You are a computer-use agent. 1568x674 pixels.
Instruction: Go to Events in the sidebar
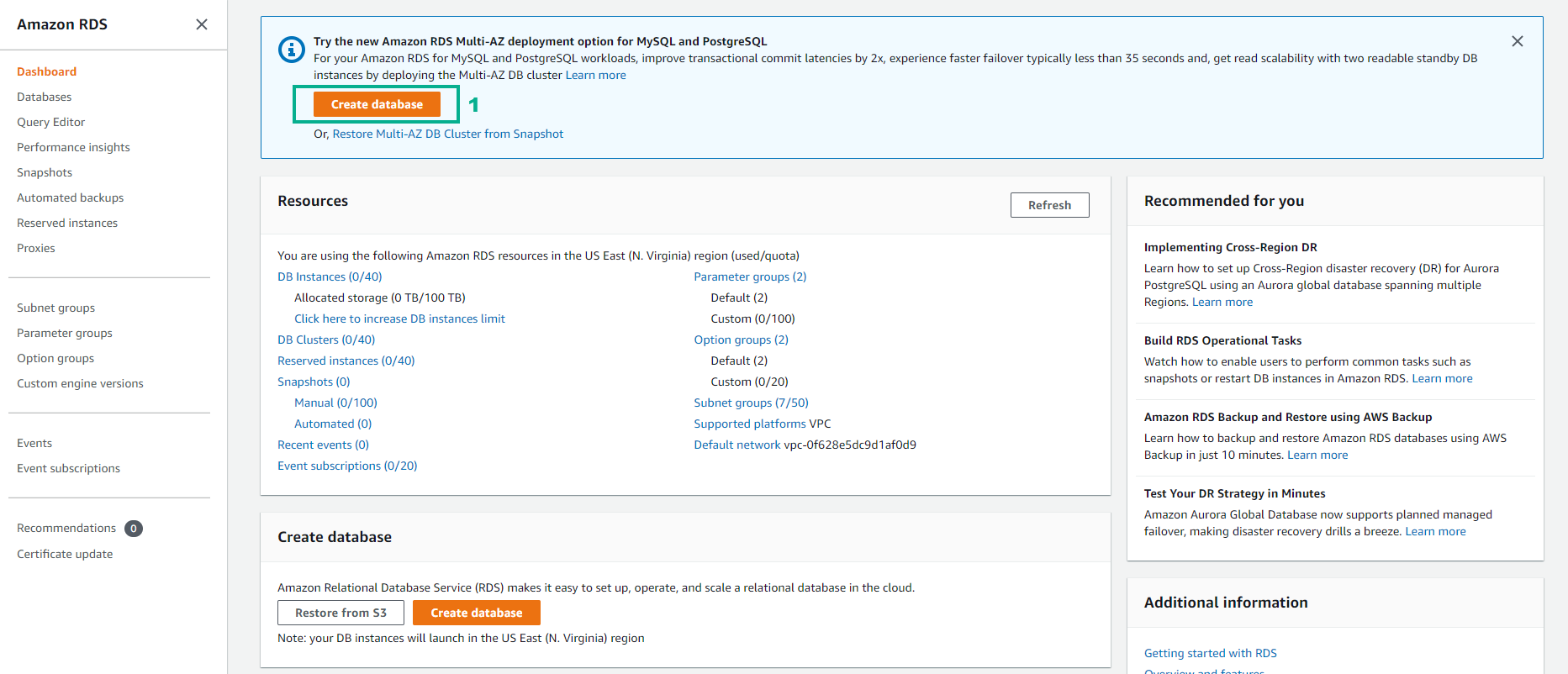pyautogui.click(x=34, y=443)
